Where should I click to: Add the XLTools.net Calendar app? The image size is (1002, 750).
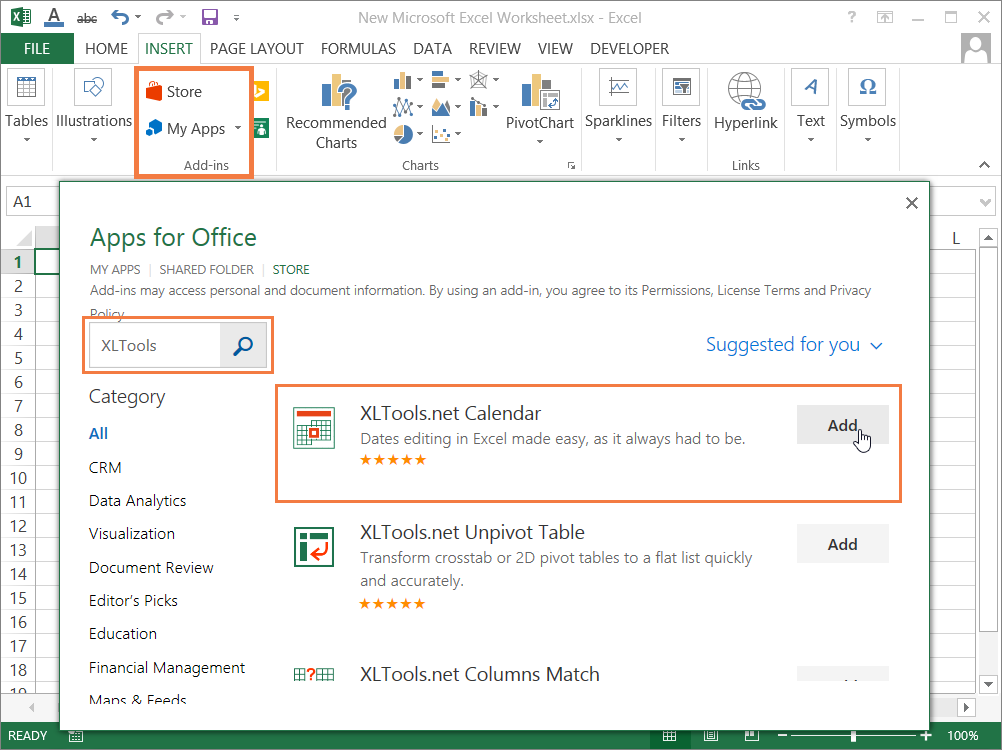coord(842,425)
